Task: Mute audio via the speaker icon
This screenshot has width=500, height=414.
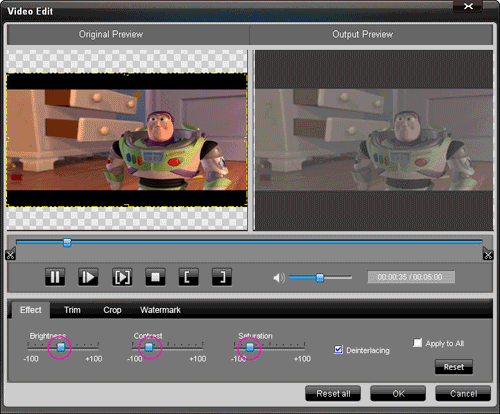Action: (x=279, y=277)
